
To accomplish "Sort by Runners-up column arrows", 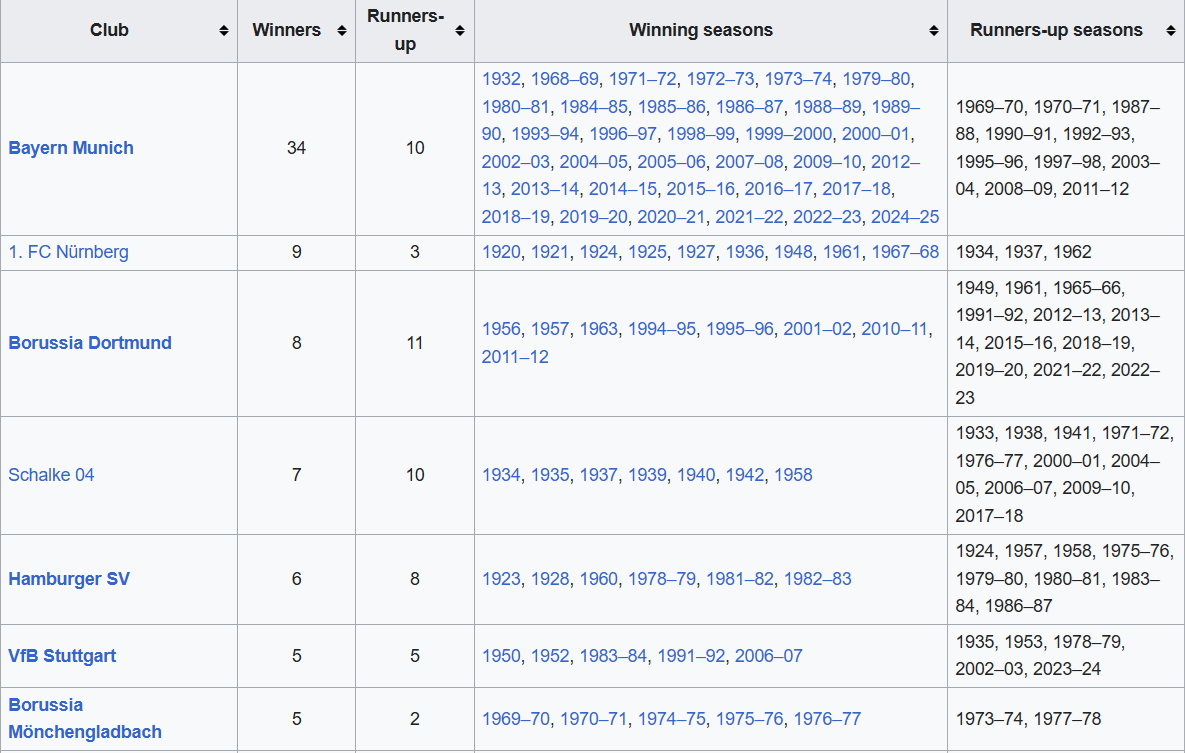I will (x=459, y=30).
